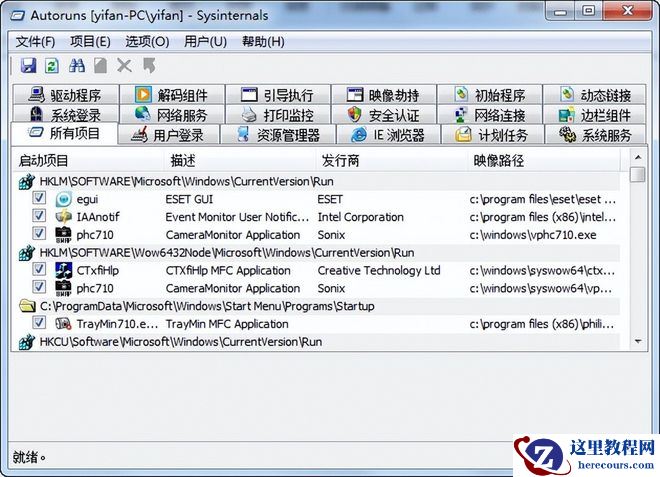Sort by the 描述 column header
This screenshot has width=660, height=477.
240,160
